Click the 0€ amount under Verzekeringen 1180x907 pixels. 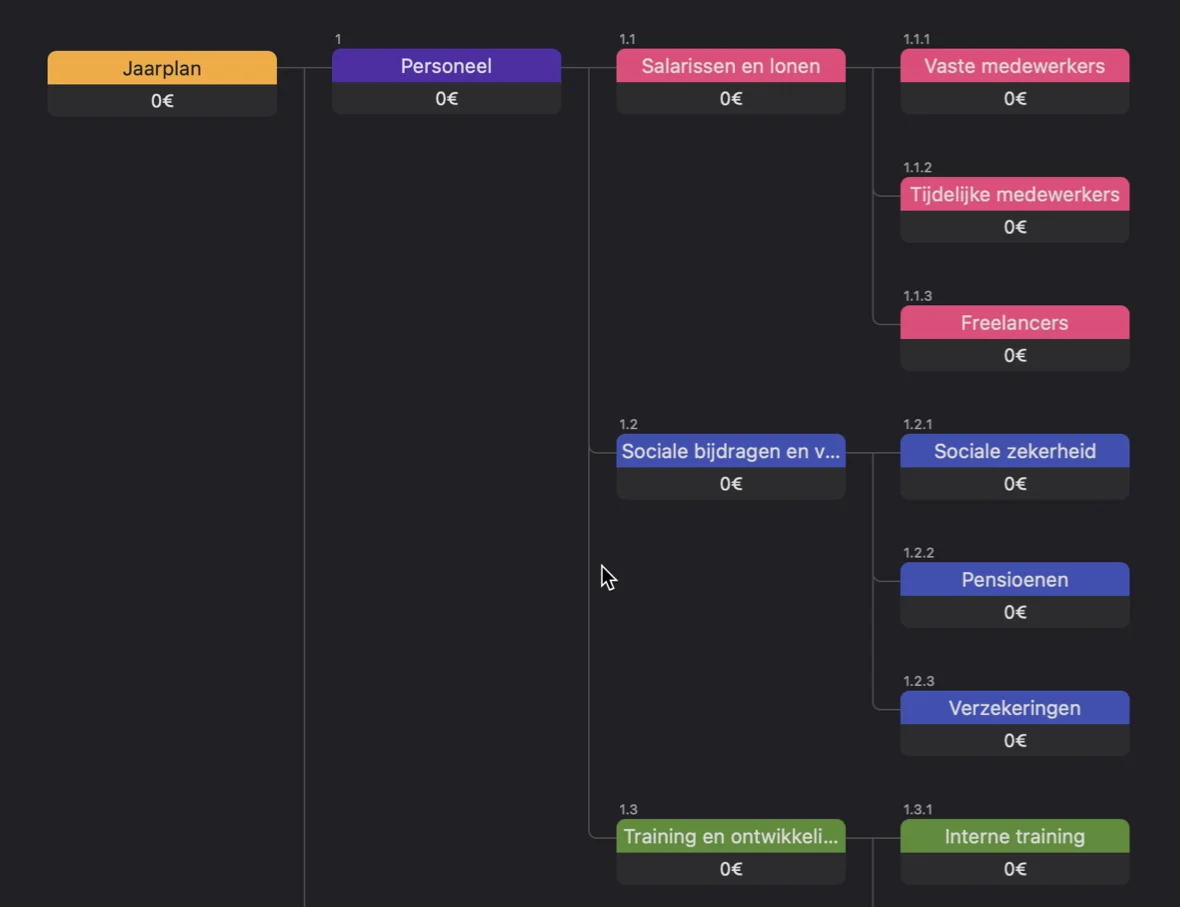point(1014,741)
